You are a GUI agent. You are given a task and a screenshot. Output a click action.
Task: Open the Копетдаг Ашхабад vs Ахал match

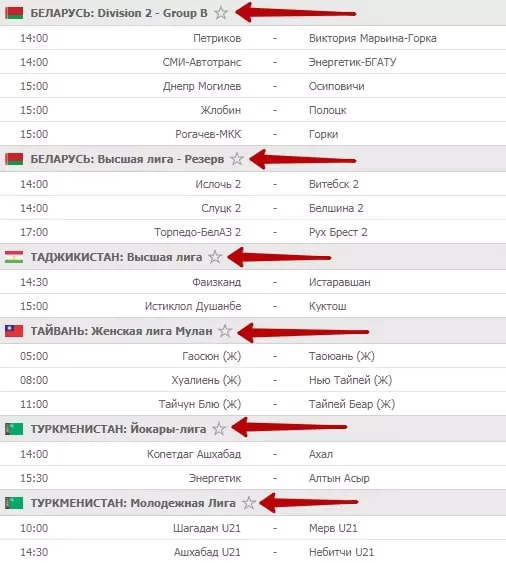point(253,454)
